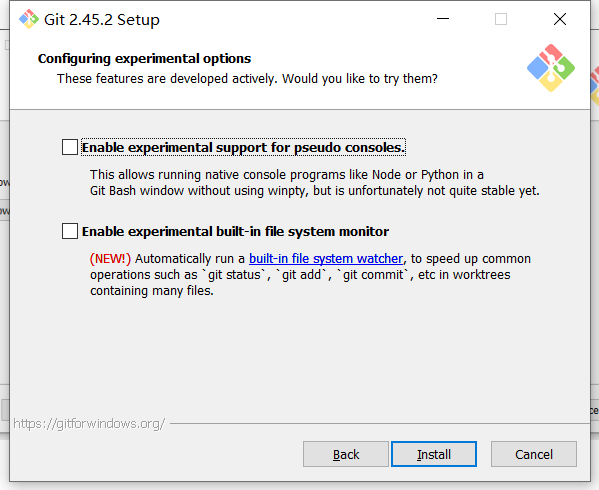The image size is (599, 490).
Task: Click the winpty description paragraph
Action: [314, 183]
